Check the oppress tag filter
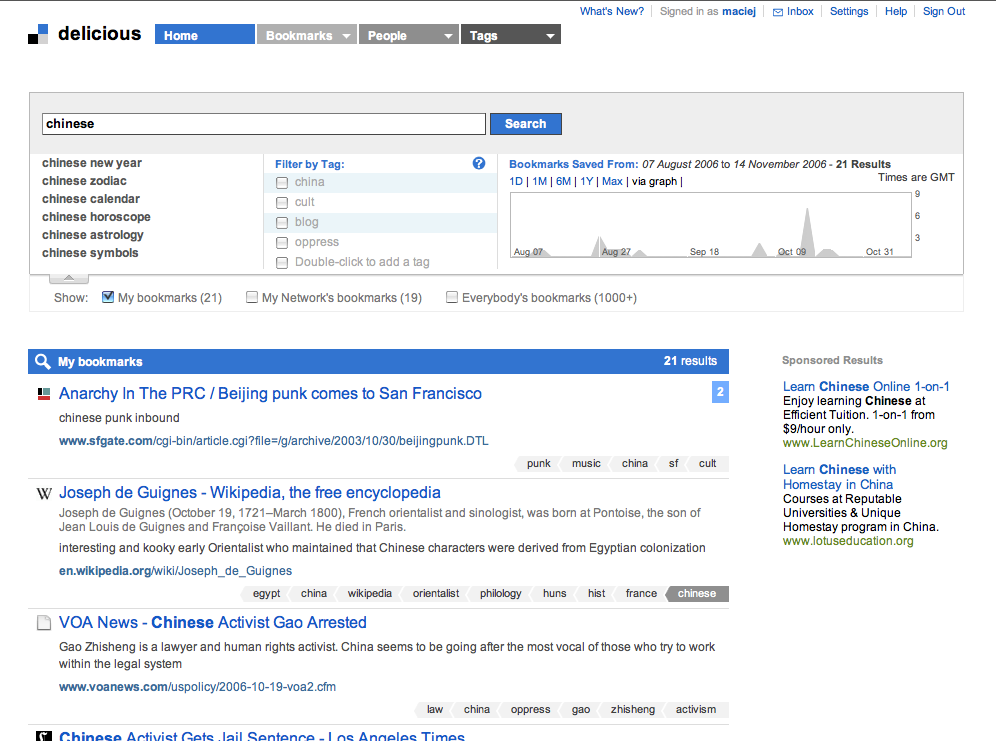 (282, 243)
